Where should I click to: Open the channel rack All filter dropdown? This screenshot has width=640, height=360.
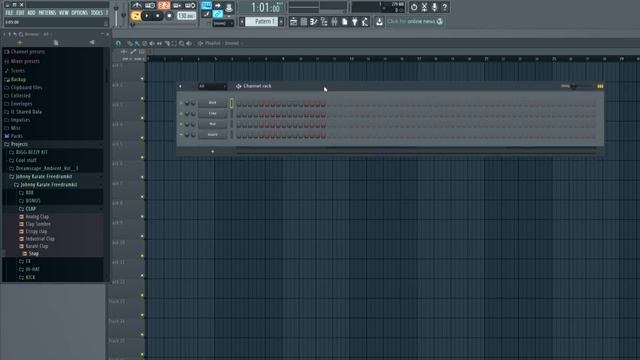(x=212, y=86)
